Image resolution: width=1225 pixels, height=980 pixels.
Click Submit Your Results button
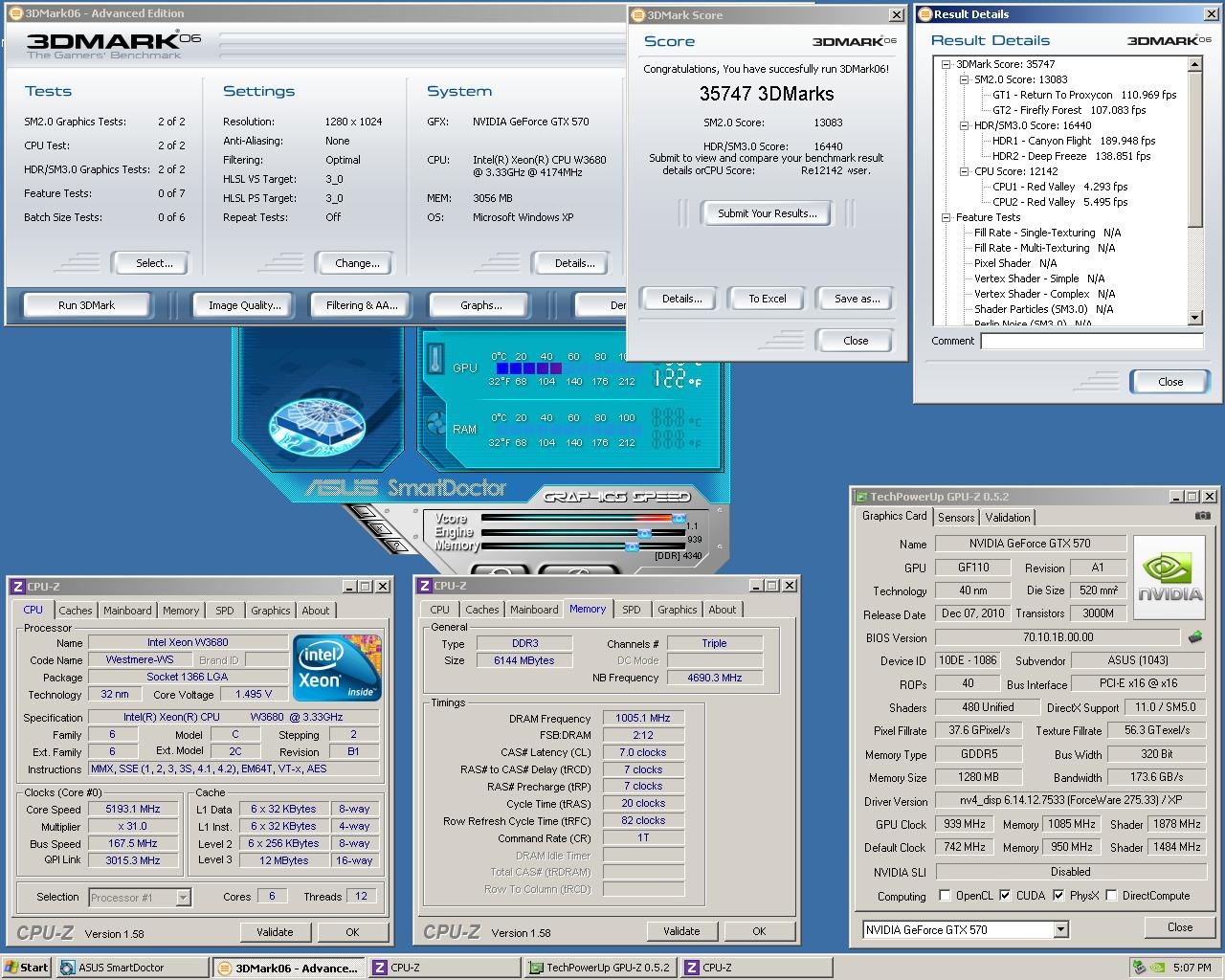click(x=767, y=213)
